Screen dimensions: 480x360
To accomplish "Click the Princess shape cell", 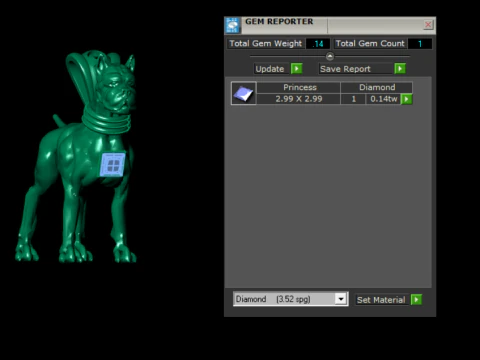I will click(x=299, y=87).
